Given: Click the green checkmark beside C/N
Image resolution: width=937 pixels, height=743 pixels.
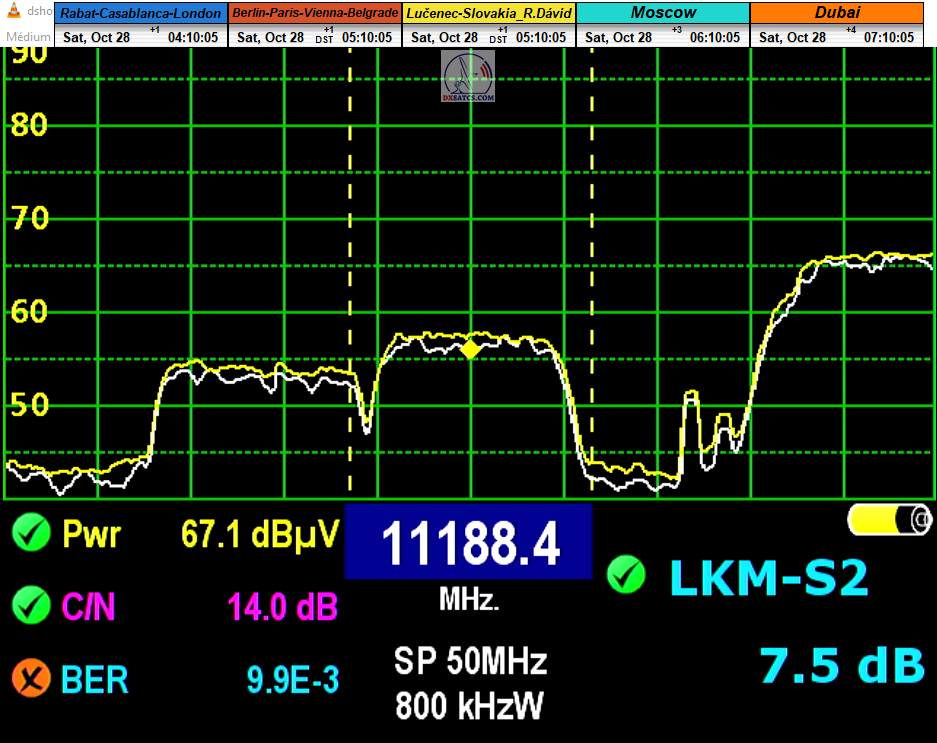Looking at the screenshot, I should 31,605.
